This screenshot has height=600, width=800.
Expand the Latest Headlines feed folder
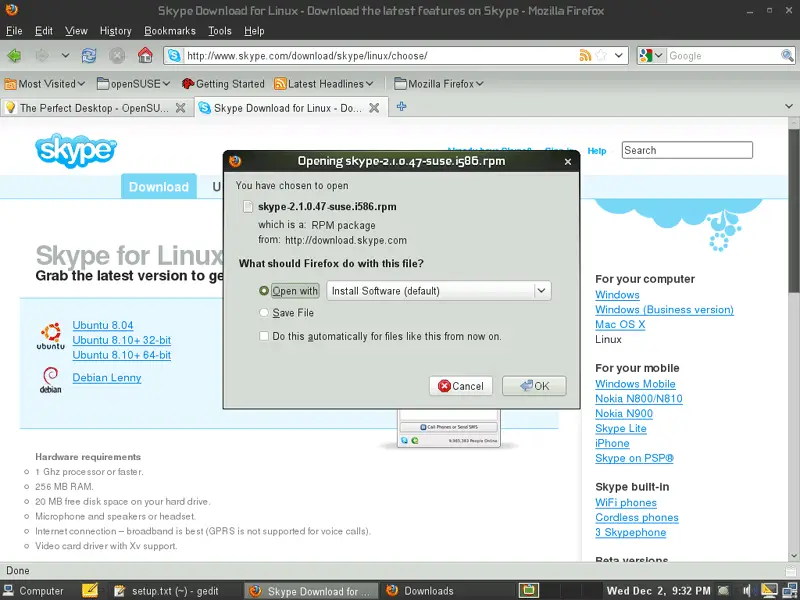pyautogui.click(x=324, y=84)
